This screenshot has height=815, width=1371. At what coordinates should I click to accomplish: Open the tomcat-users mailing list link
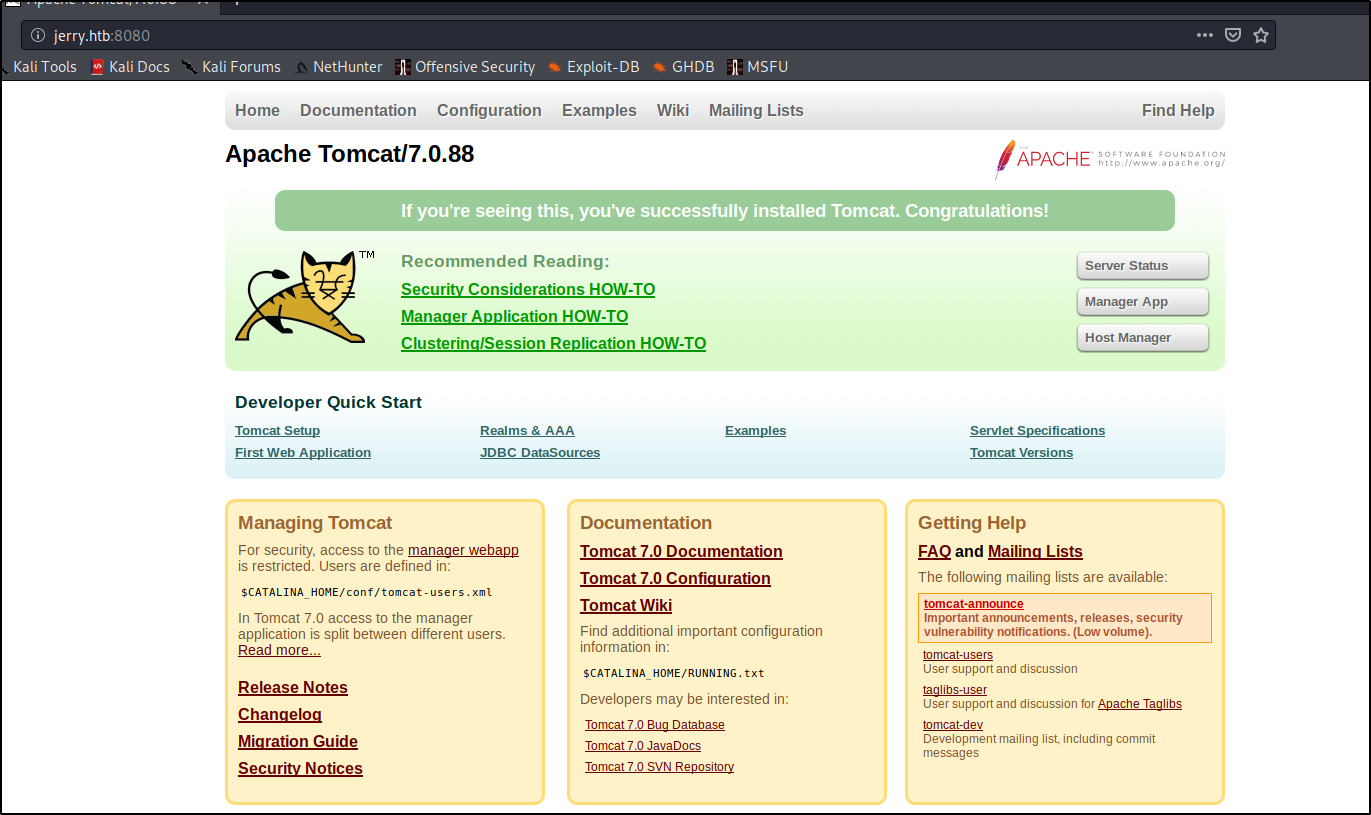click(x=958, y=655)
